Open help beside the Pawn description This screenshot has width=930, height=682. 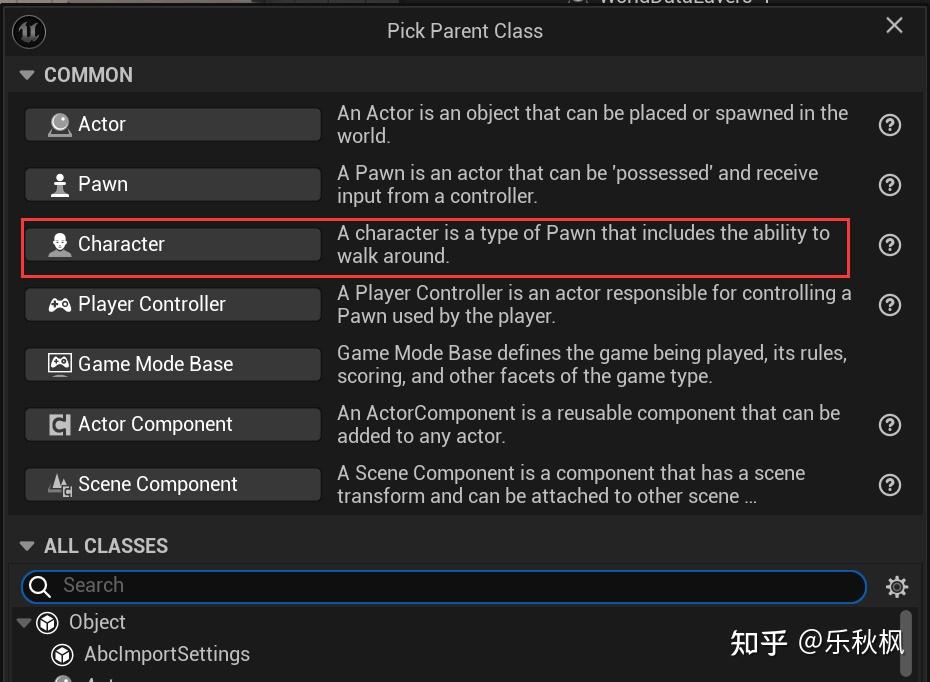[890, 184]
